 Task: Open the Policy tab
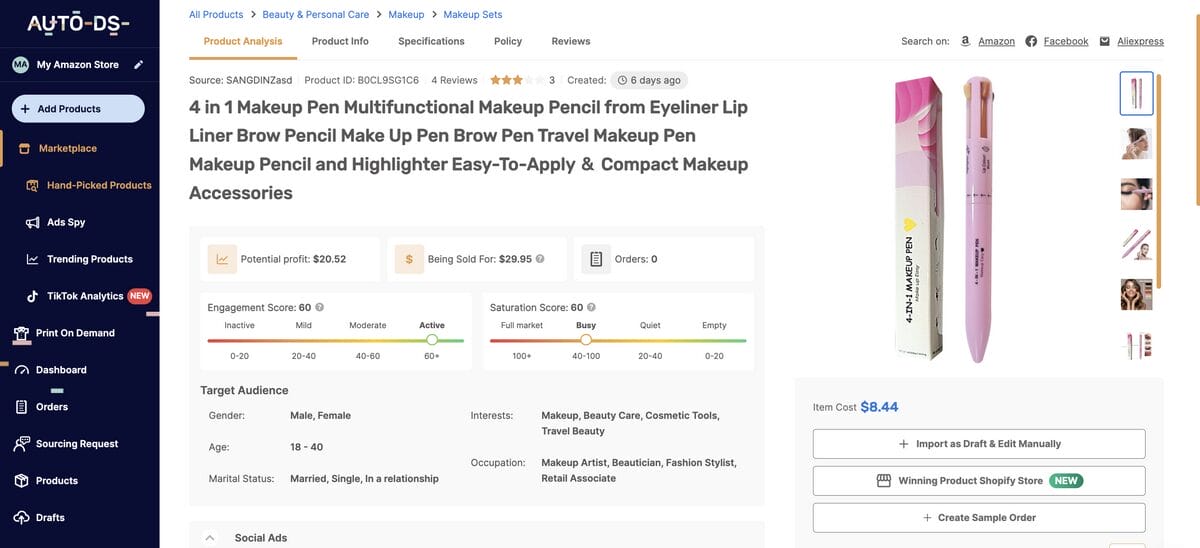click(508, 41)
